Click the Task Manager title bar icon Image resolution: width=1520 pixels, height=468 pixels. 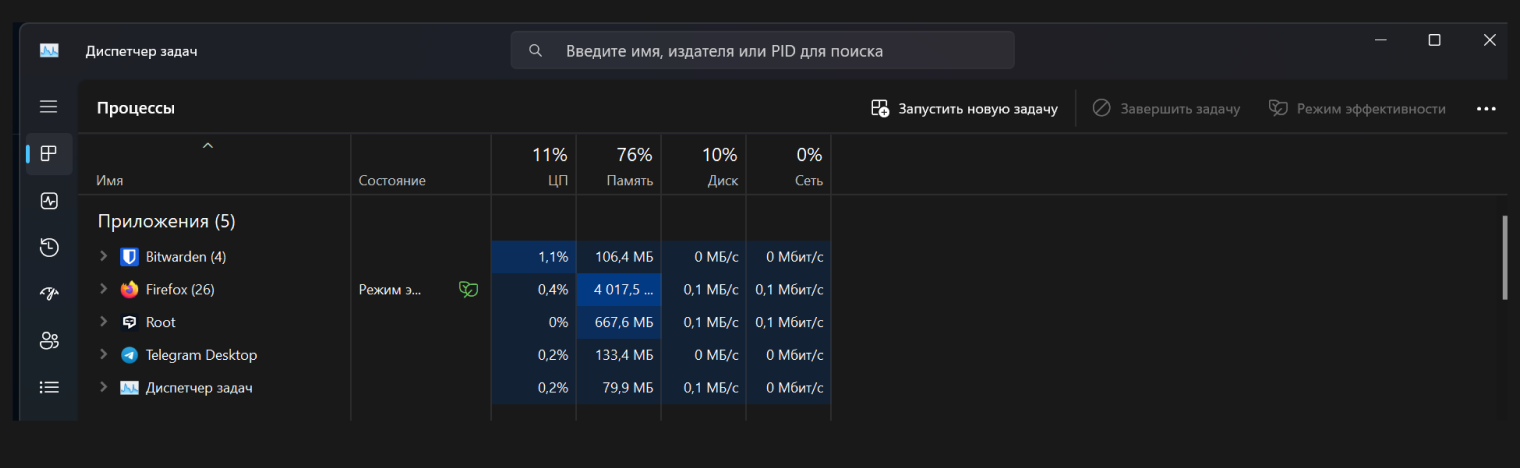[49, 50]
